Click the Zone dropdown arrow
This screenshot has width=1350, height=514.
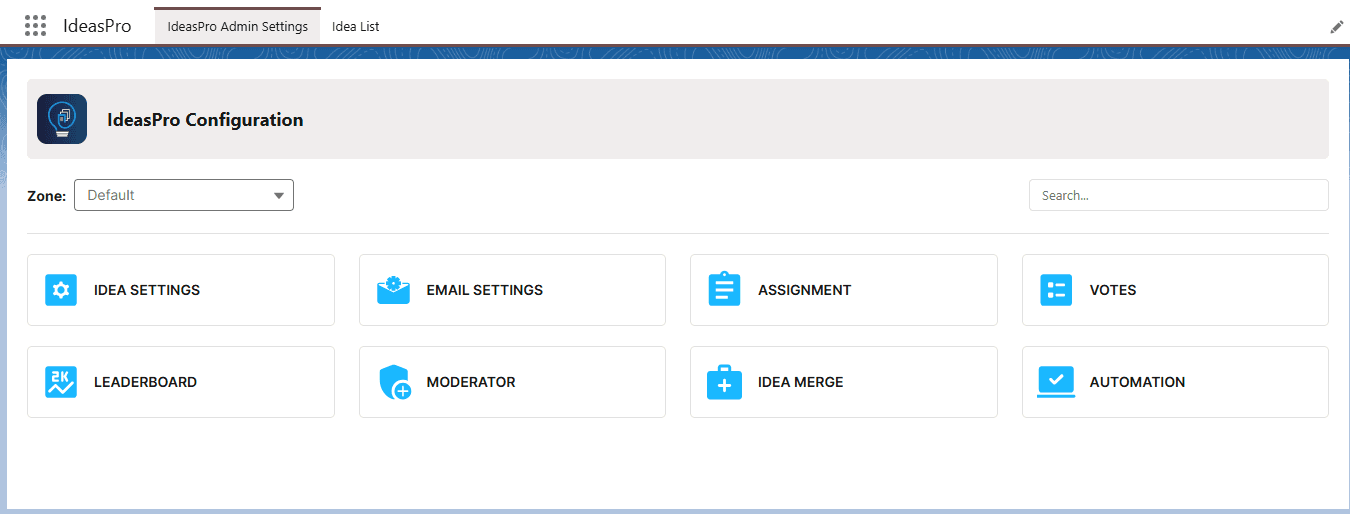279,196
